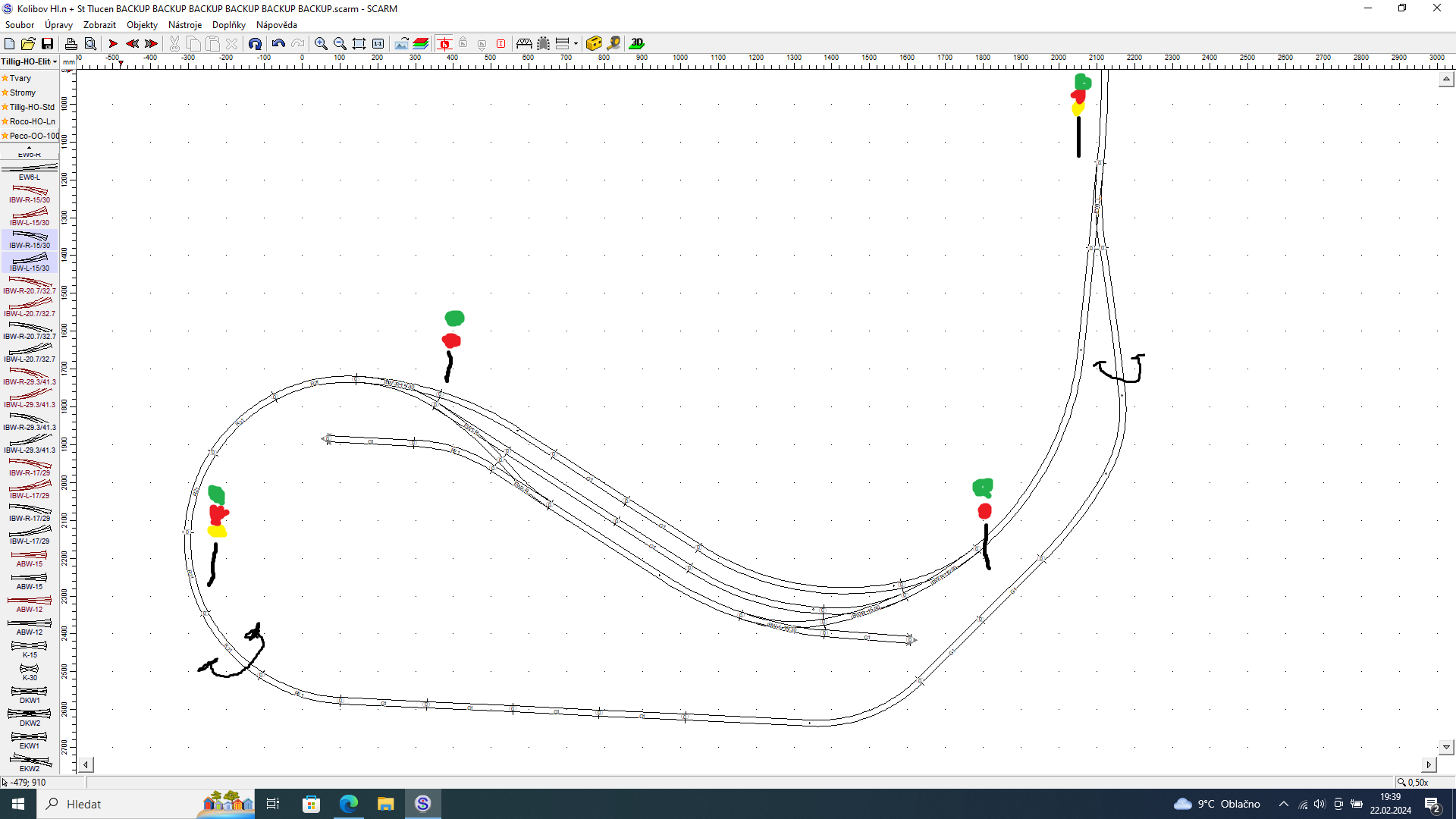Expand the track display style dropdown arrow
1456x819 pixels.
click(x=576, y=44)
